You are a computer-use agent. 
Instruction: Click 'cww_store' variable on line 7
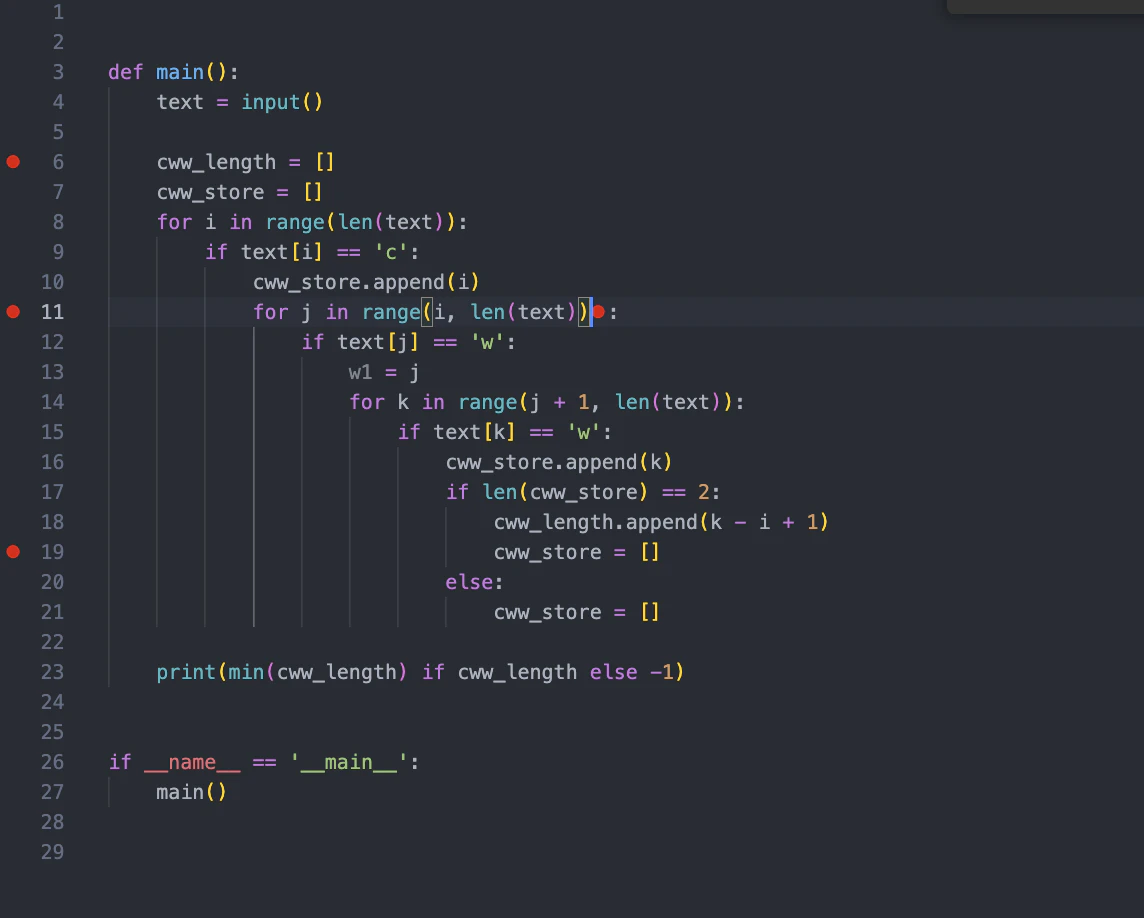click(x=211, y=192)
